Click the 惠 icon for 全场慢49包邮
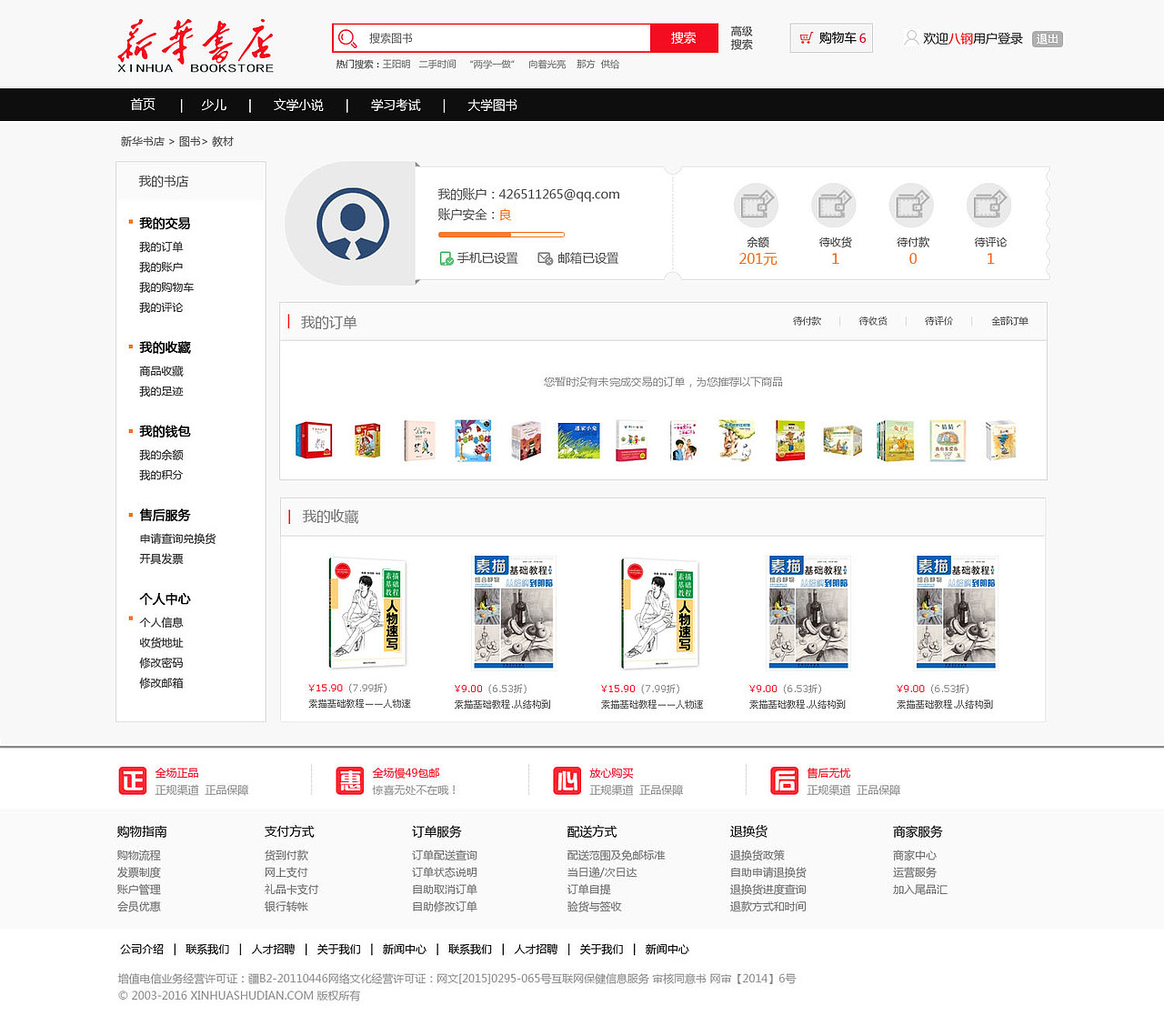The width and height of the screenshot is (1164, 1036). point(350,780)
